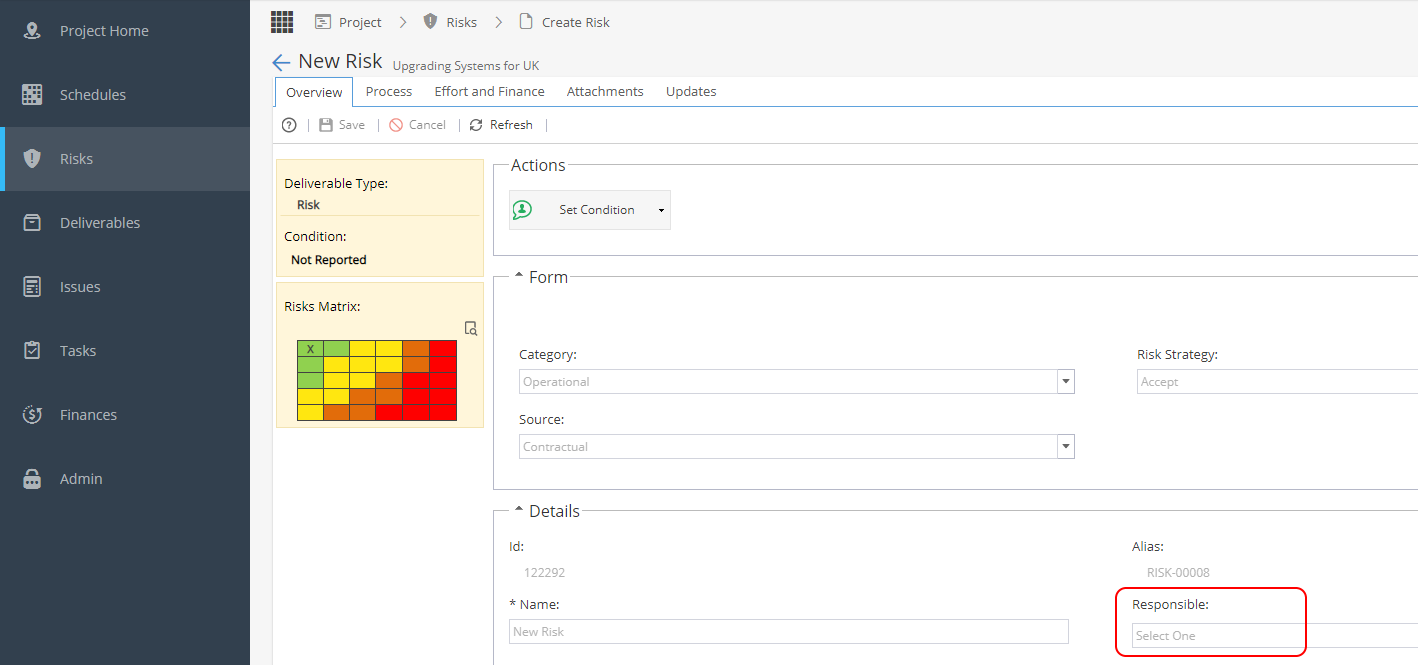Click the Schedules grid icon in sidebar
The height and width of the screenshot is (665, 1418).
click(32, 95)
